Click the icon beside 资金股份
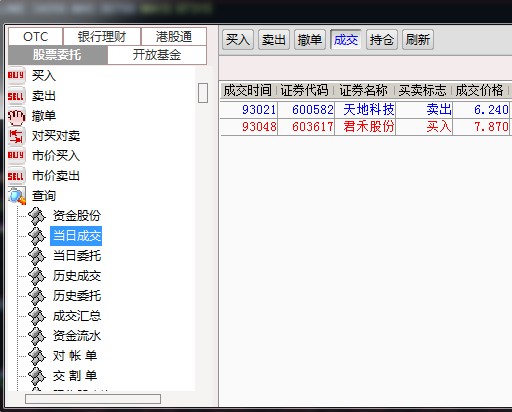 (37, 216)
